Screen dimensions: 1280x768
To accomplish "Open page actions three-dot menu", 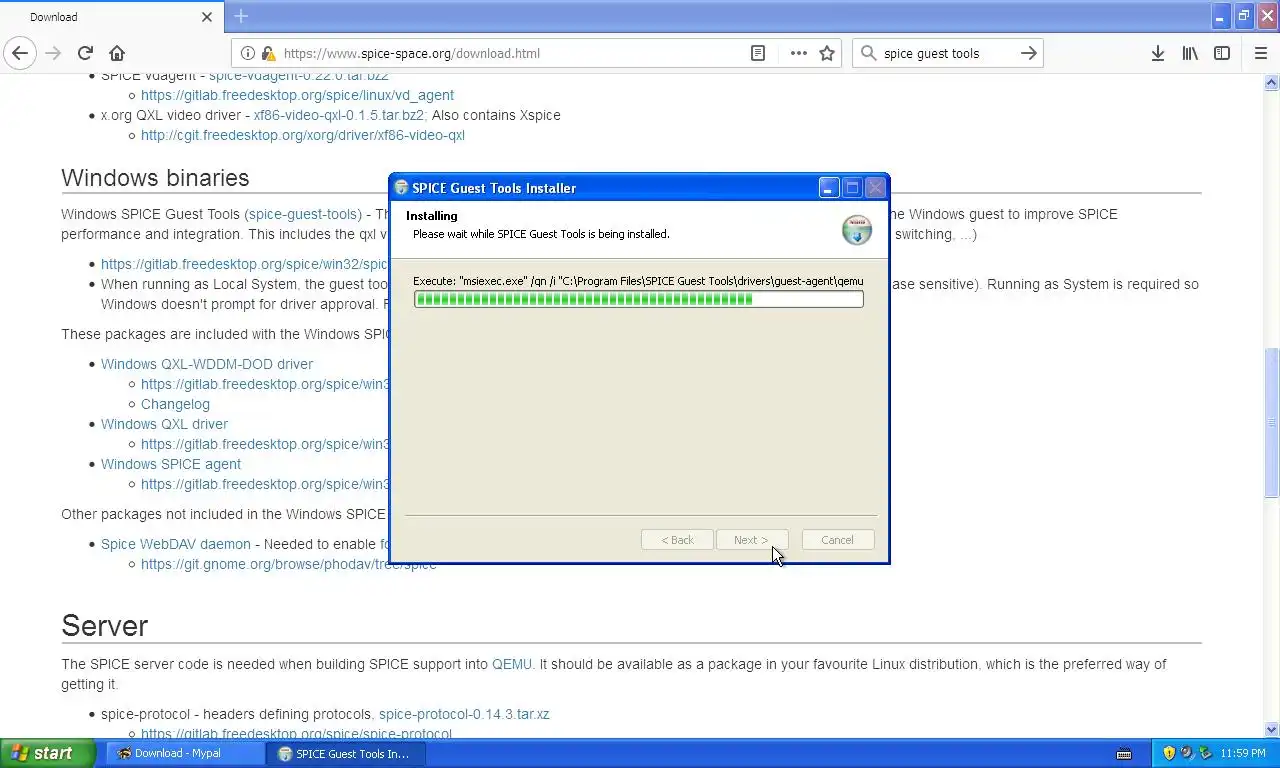I will click(798, 53).
